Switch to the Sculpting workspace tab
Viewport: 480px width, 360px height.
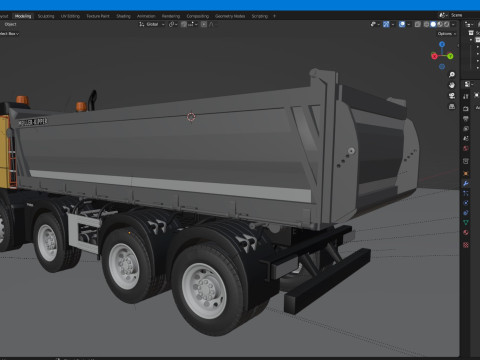click(x=46, y=16)
